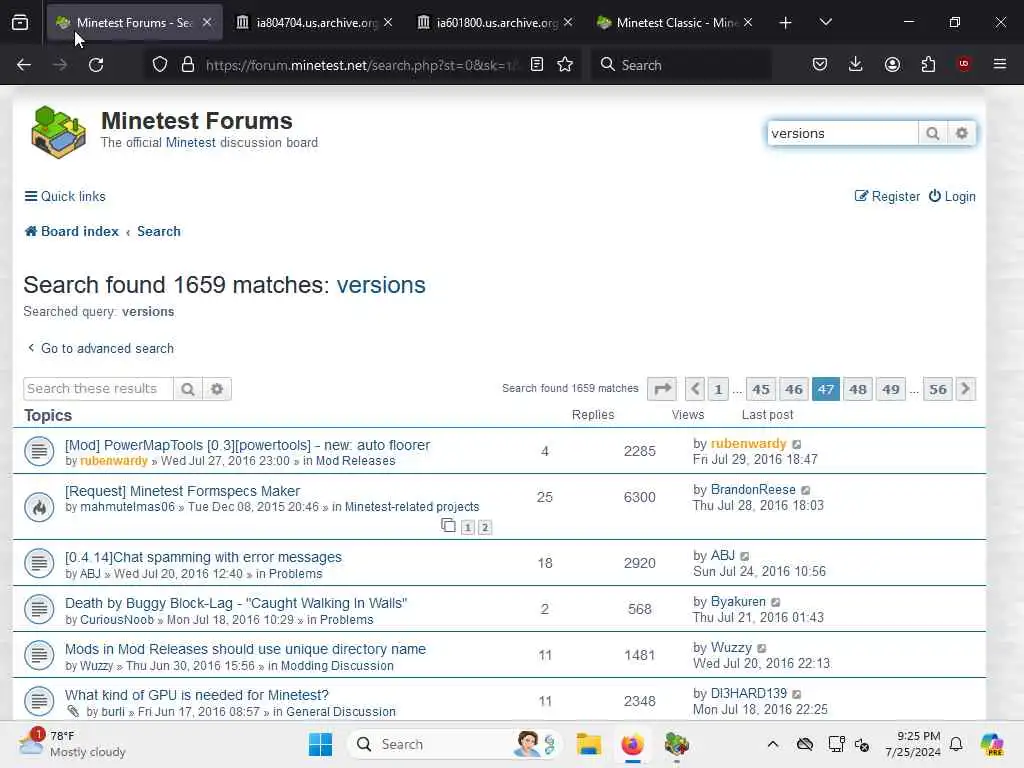This screenshot has width=1024, height=768.
Task: Open Minetest Formspecs Maker topic
Action: click(x=182, y=491)
